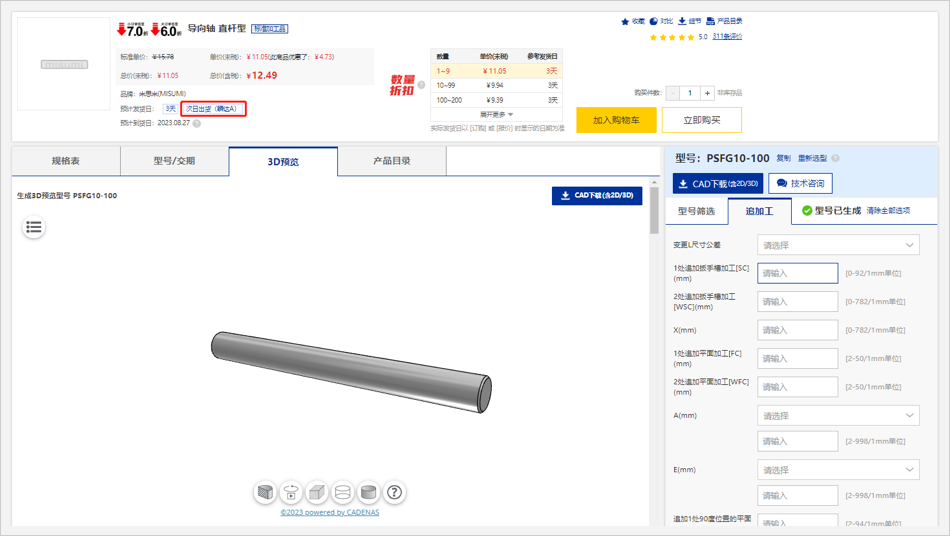950x536 pixels.
Task: Open the A(mm) selection dropdown
Action: point(838,416)
